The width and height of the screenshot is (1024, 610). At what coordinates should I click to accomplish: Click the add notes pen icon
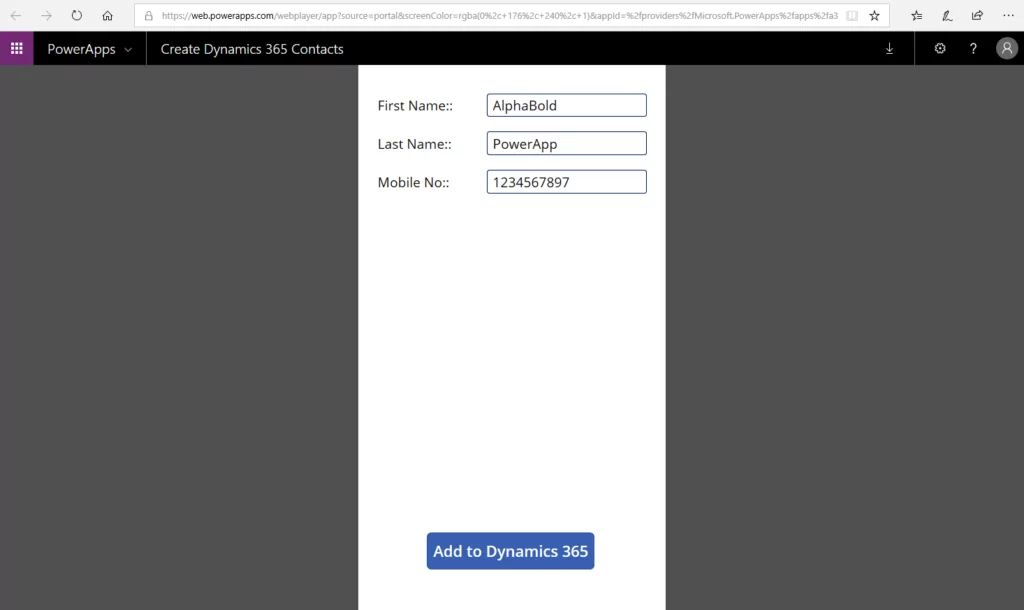pos(947,16)
